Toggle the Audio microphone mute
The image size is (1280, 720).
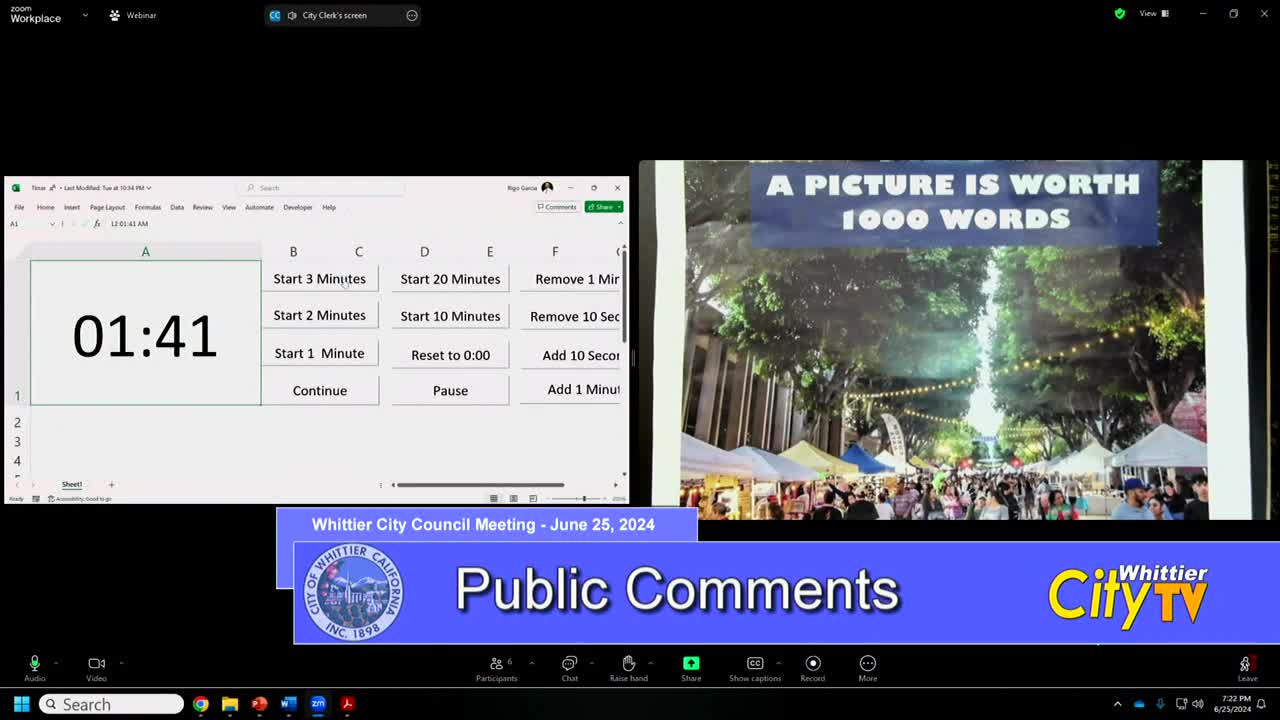point(35,664)
